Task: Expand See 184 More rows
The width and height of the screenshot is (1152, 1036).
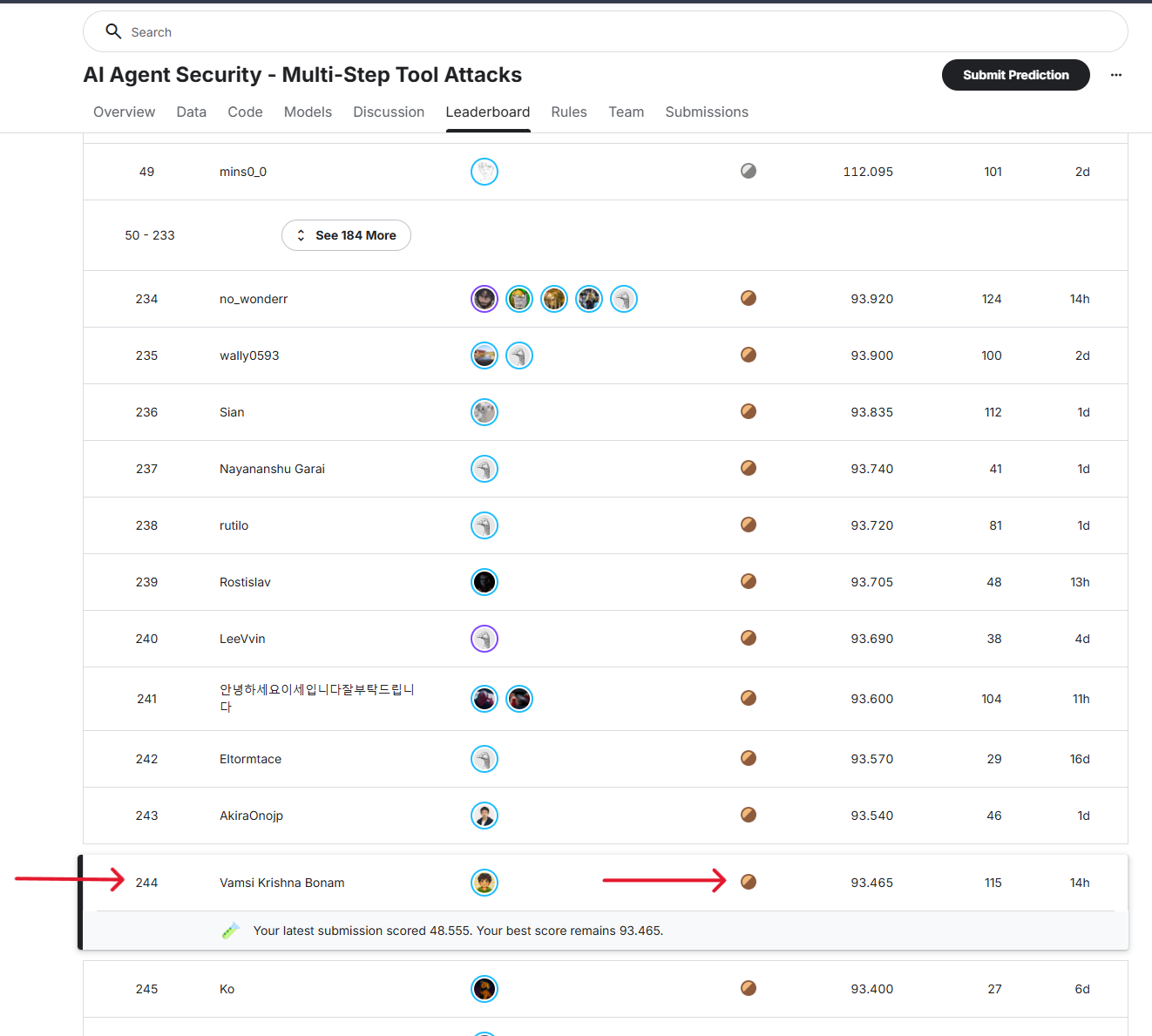Action: (346, 235)
